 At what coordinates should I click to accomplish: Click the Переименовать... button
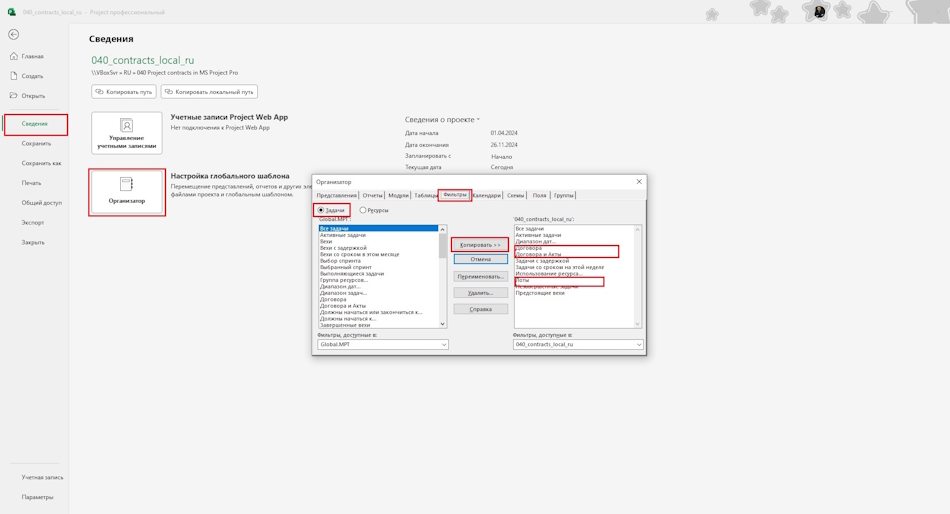480,276
